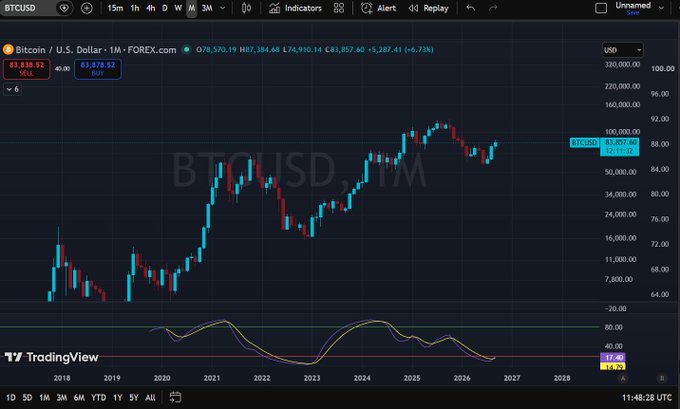Open the layout setup square icon

601,8
